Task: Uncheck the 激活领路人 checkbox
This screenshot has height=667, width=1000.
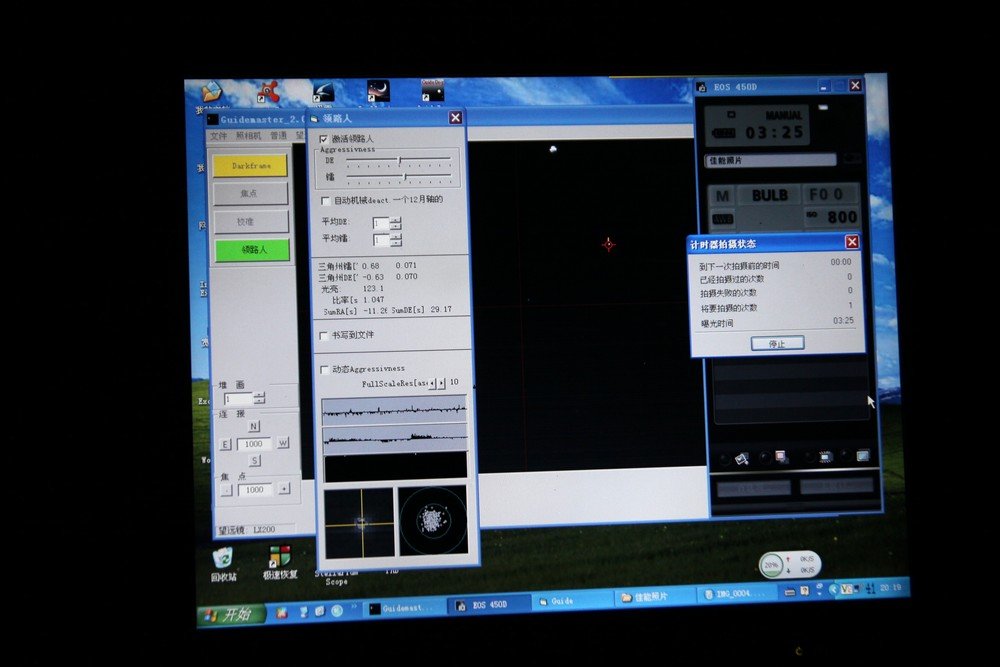Action: (x=324, y=138)
